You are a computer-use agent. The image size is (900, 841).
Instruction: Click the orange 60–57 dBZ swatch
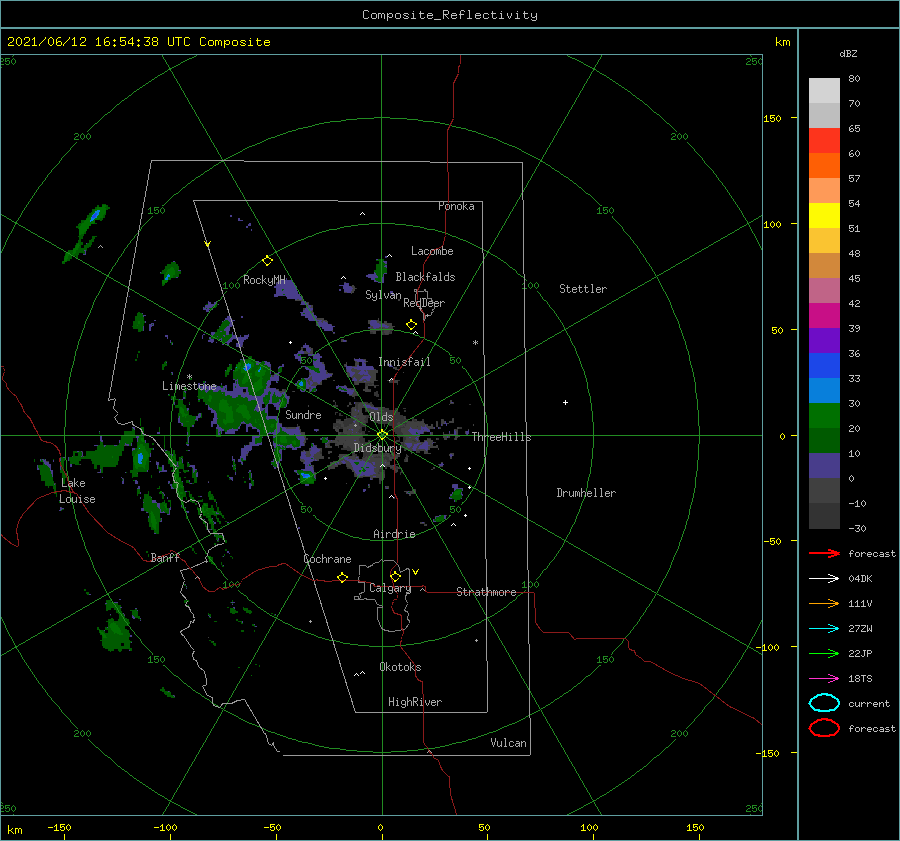(824, 166)
